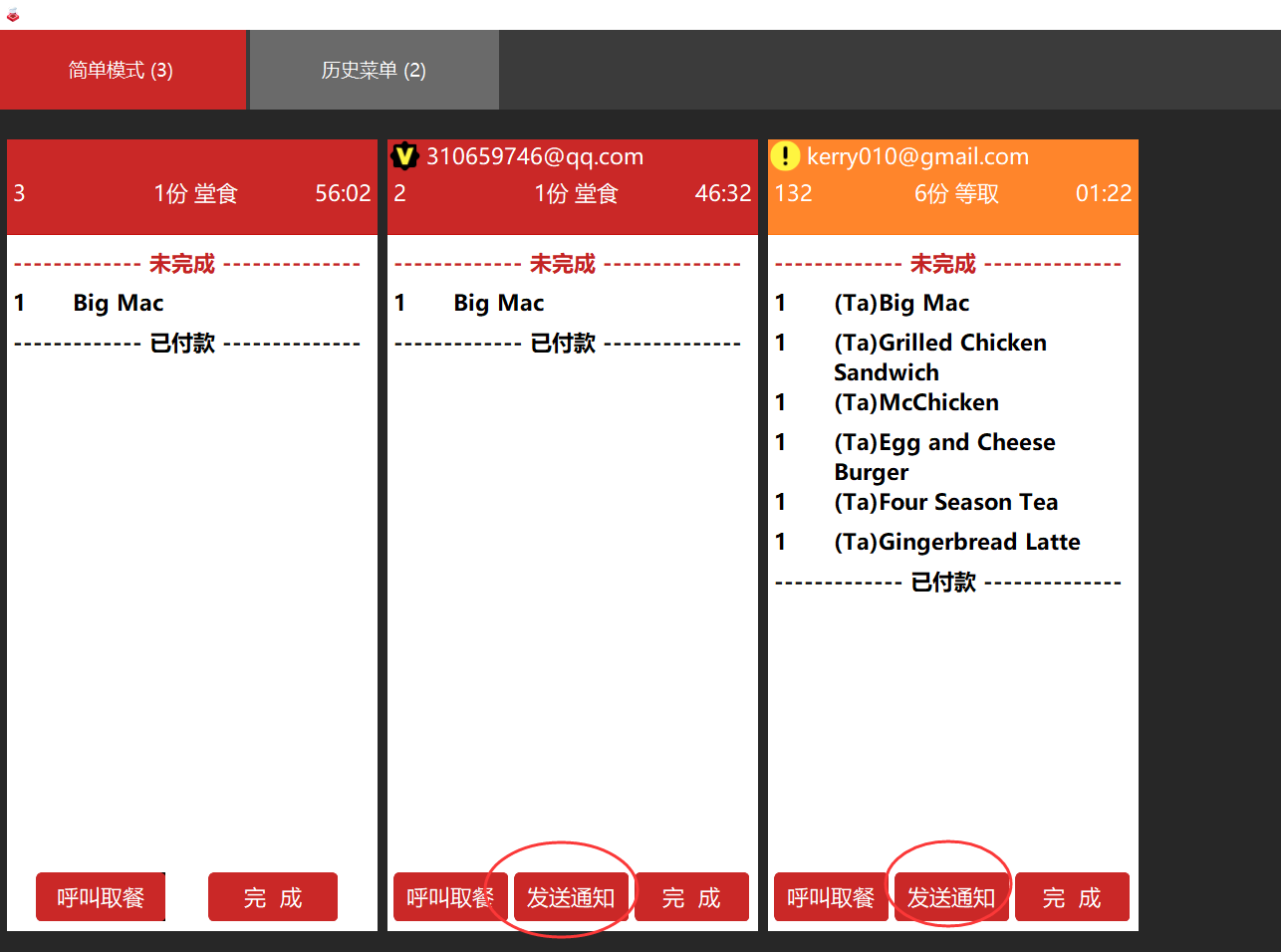
Task: Select Big Mac item in order 3
Action: (119, 303)
